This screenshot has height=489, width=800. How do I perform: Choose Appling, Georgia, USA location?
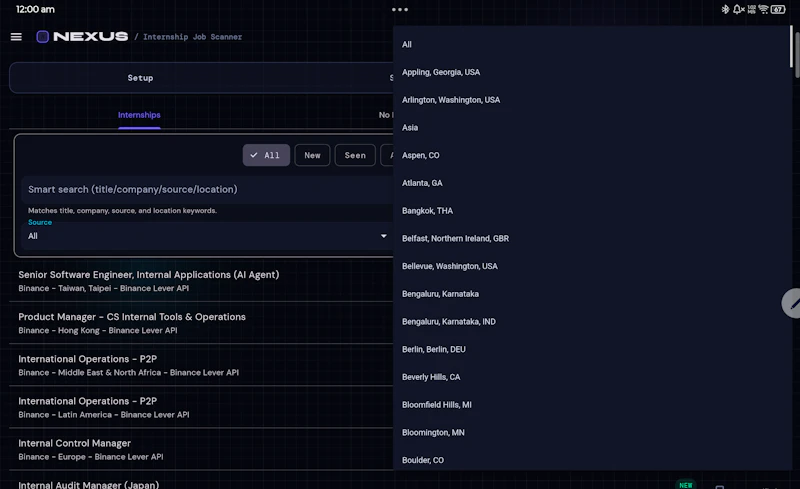[592, 72]
